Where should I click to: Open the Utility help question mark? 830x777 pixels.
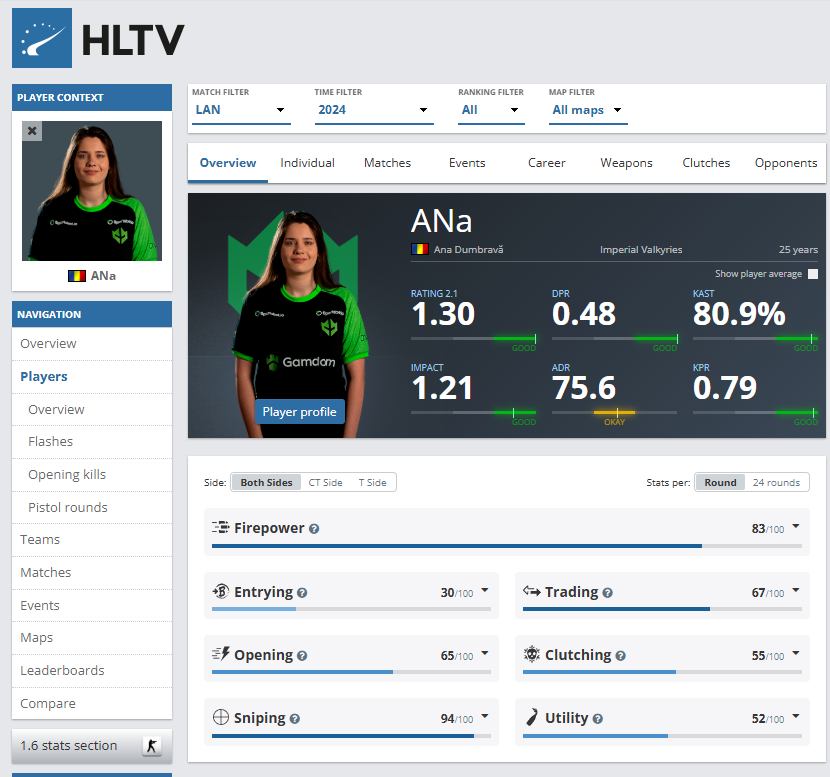598,719
